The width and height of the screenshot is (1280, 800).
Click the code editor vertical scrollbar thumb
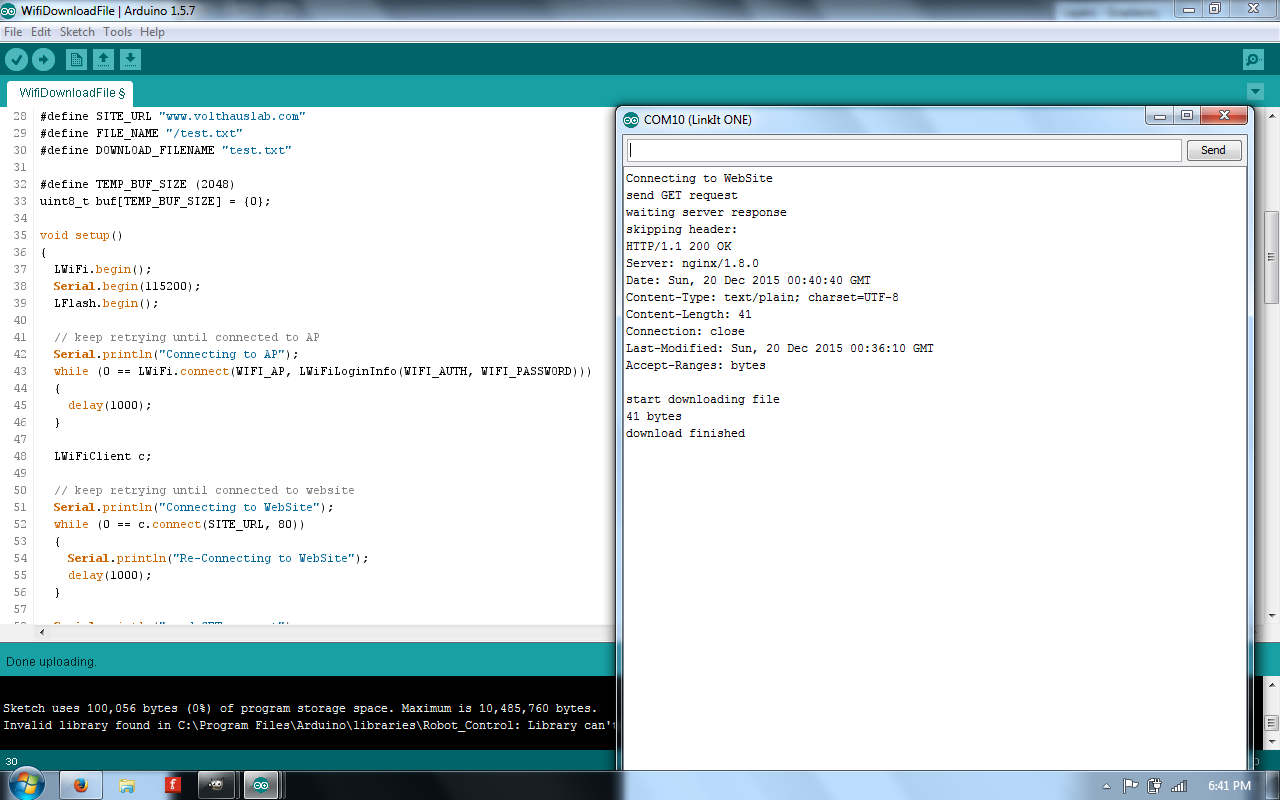[1272, 257]
